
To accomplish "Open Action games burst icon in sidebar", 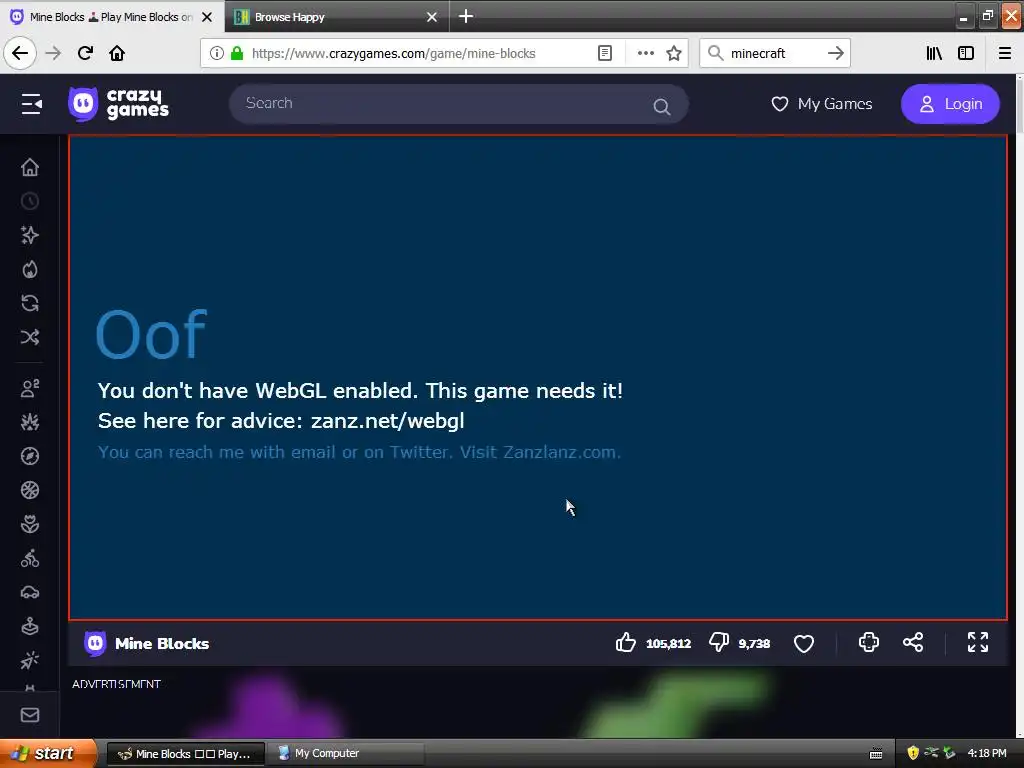I will pos(30,422).
